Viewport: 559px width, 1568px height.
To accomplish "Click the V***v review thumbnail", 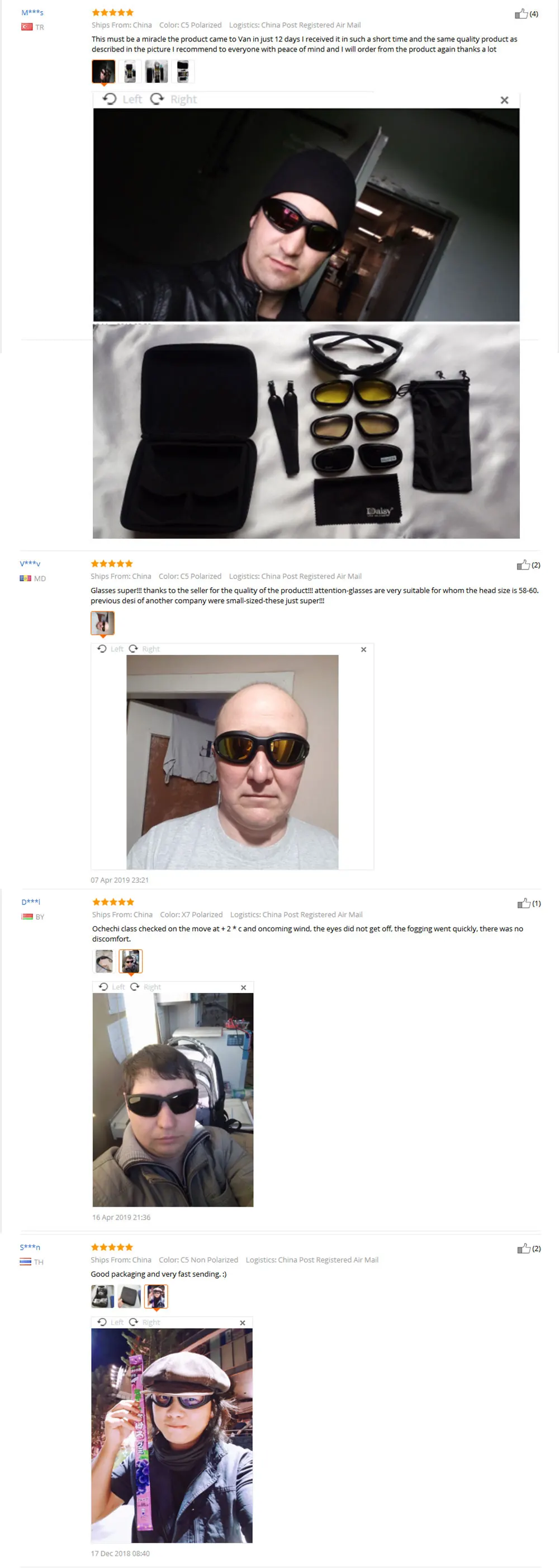I will pyautogui.click(x=103, y=623).
